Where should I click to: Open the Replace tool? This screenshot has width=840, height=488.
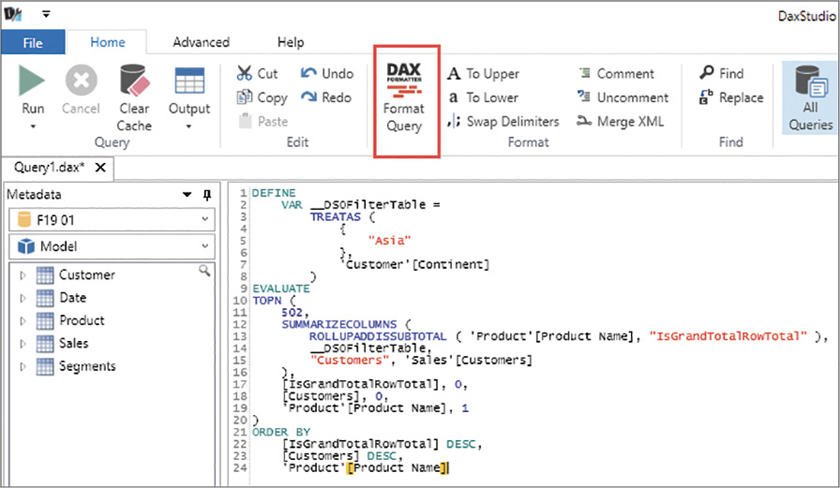tap(731, 97)
